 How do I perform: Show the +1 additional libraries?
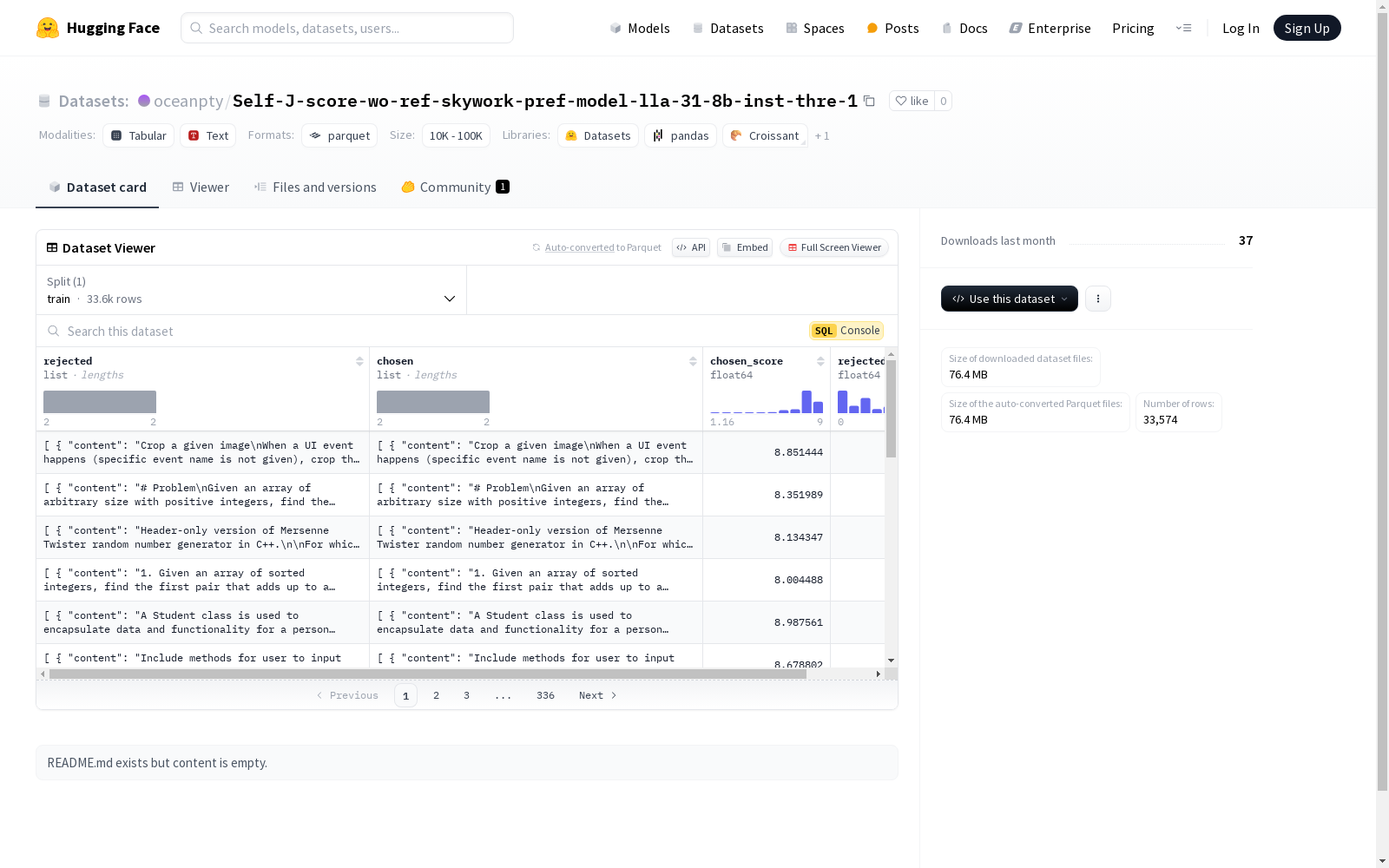(x=822, y=135)
